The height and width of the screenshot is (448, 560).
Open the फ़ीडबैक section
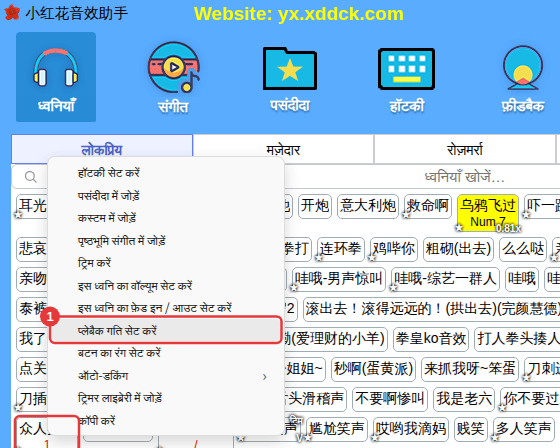pyautogui.click(x=523, y=79)
